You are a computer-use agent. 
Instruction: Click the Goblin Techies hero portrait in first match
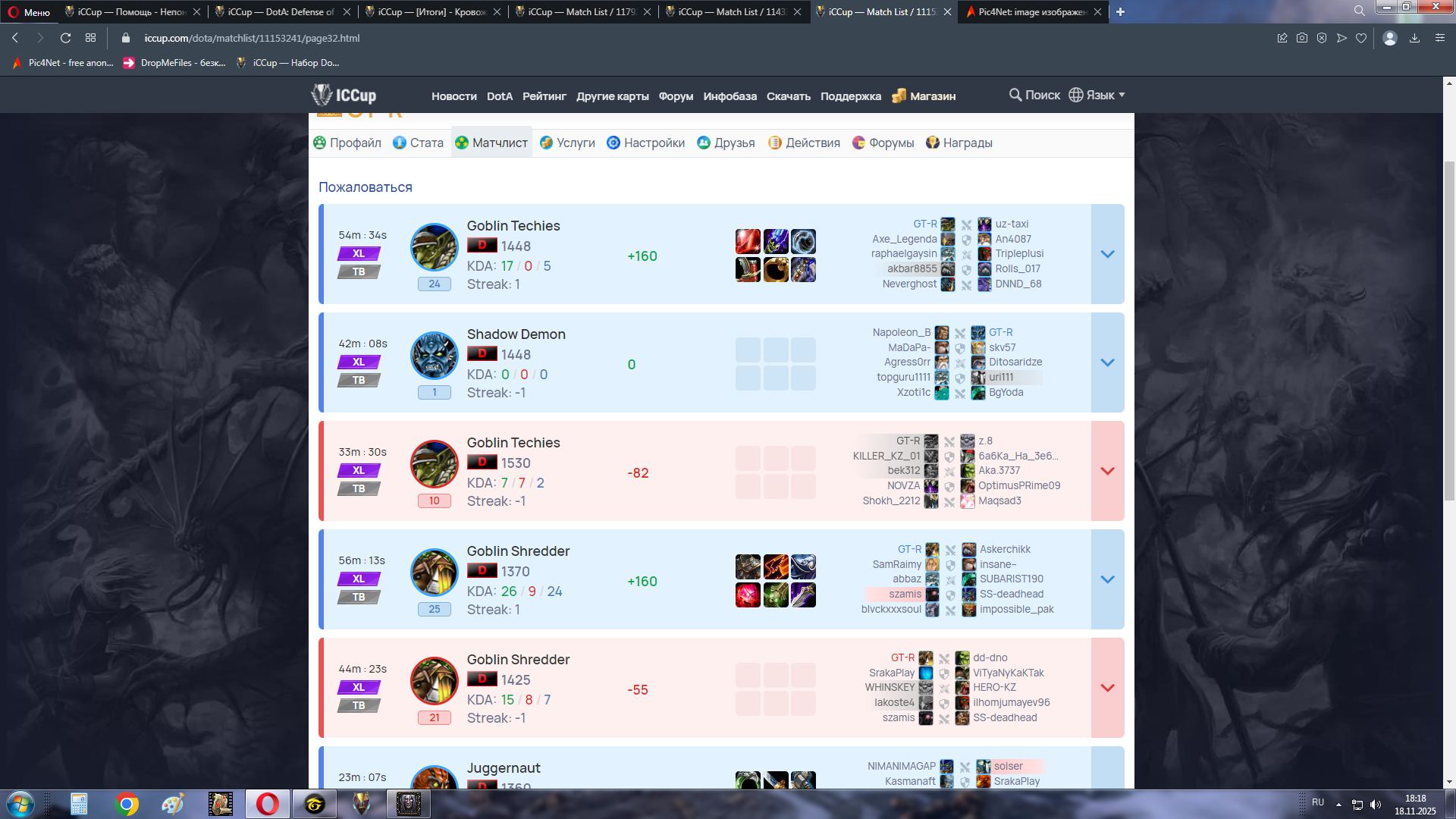(434, 246)
